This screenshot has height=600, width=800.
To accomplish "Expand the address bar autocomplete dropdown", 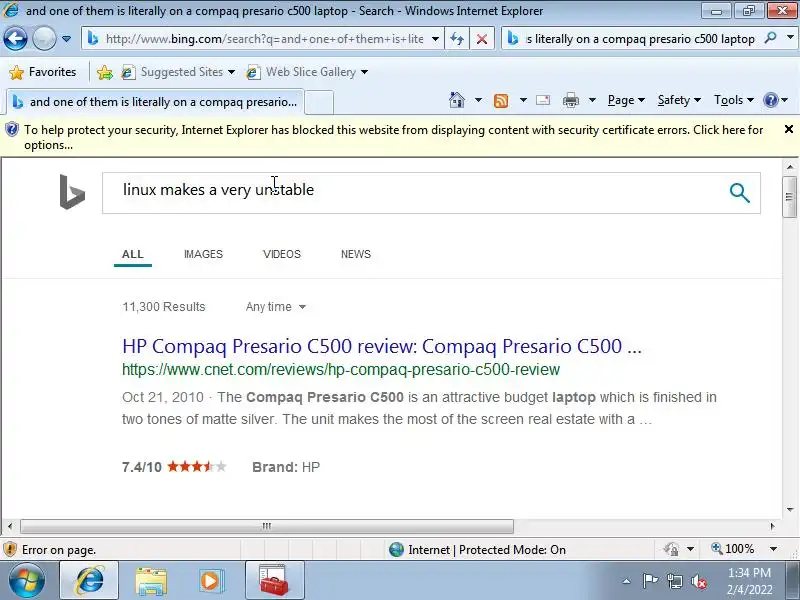I will (x=435, y=39).
